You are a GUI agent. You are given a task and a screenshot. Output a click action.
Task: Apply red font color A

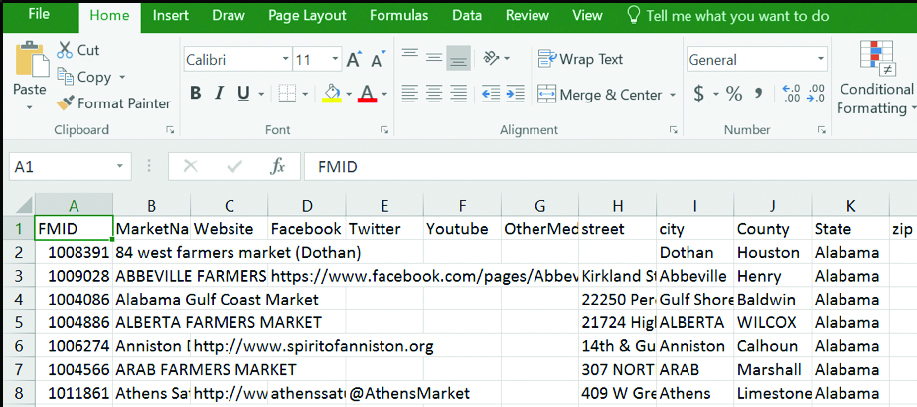click(367, 94)
